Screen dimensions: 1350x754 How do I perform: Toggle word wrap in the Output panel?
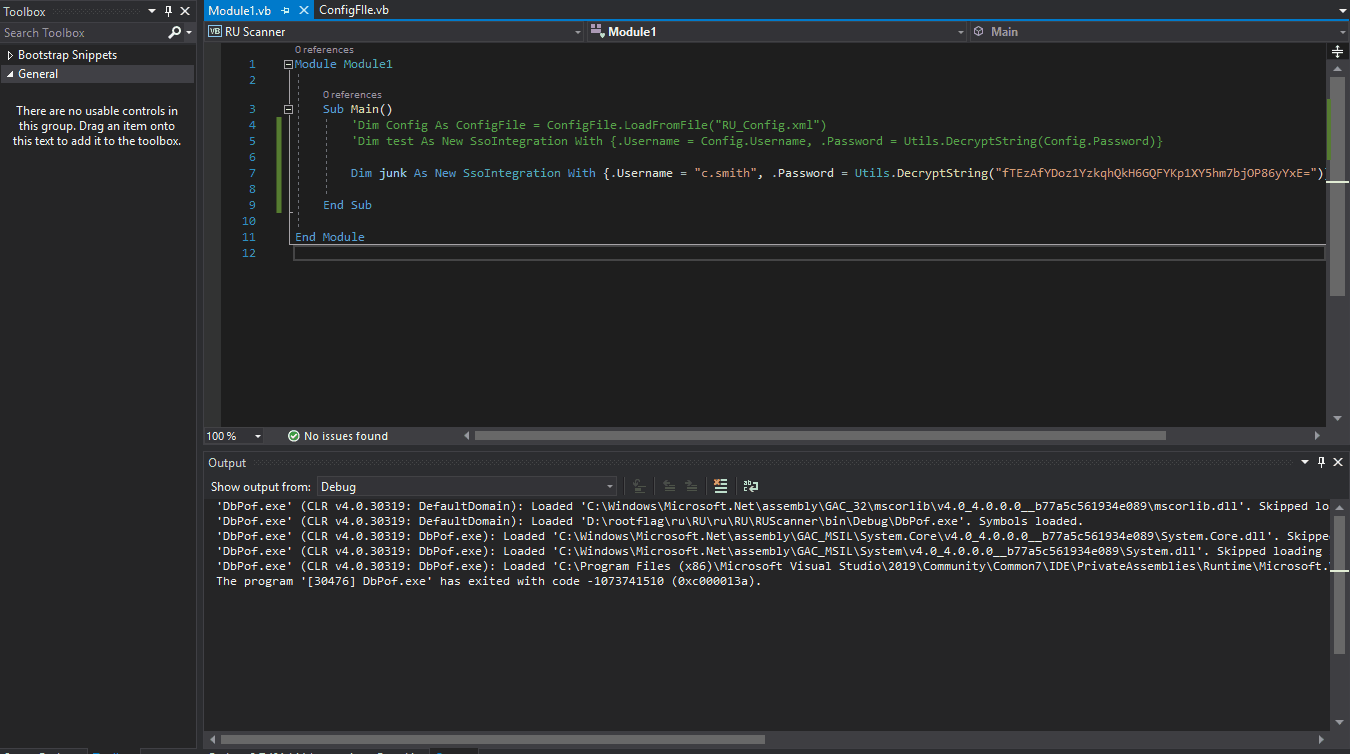[751, 487]
